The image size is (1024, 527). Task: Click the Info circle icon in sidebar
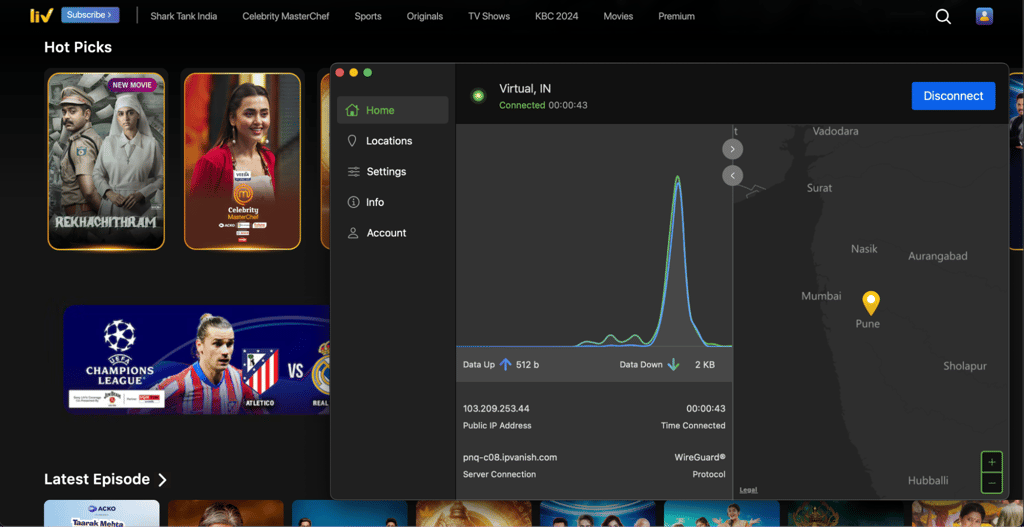pyautogui.click(x=353, y=202)
